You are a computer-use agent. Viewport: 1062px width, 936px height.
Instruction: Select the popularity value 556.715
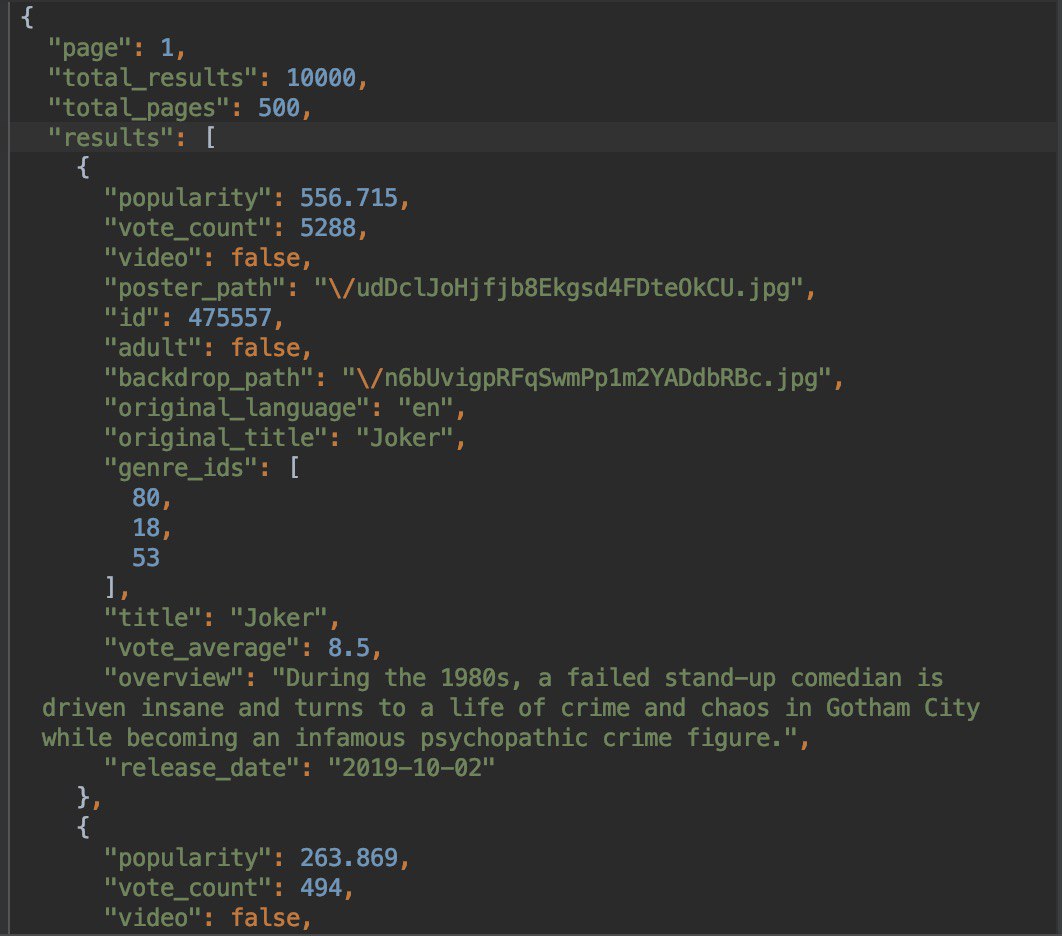pos(349,198)
